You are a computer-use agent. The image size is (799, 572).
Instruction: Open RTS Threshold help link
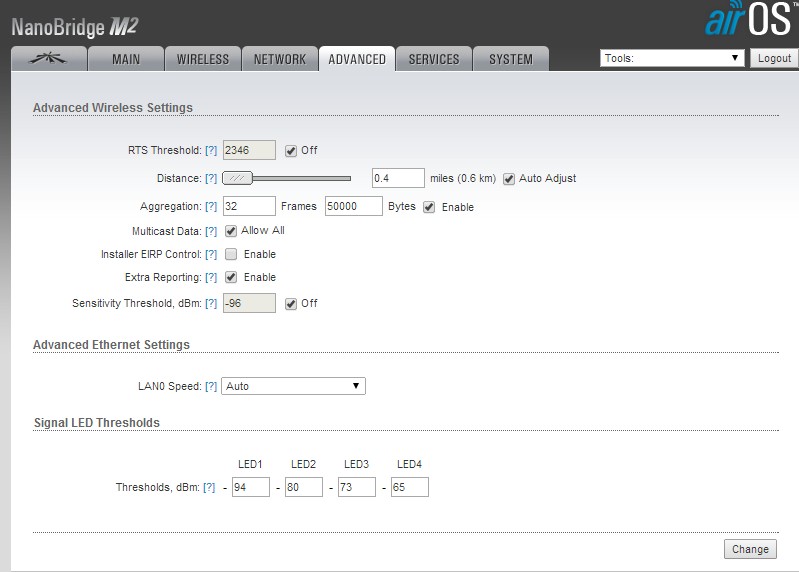pyautogui.click(x=211, y=150)
